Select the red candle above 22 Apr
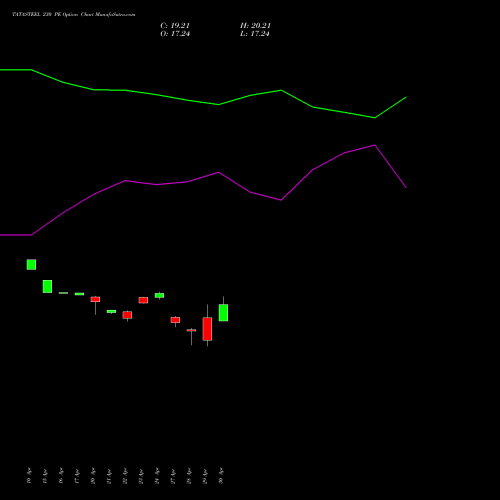Image resolution: width=500 pixels, height=500 pixels. pyautogui.click(x=127, y=315)
